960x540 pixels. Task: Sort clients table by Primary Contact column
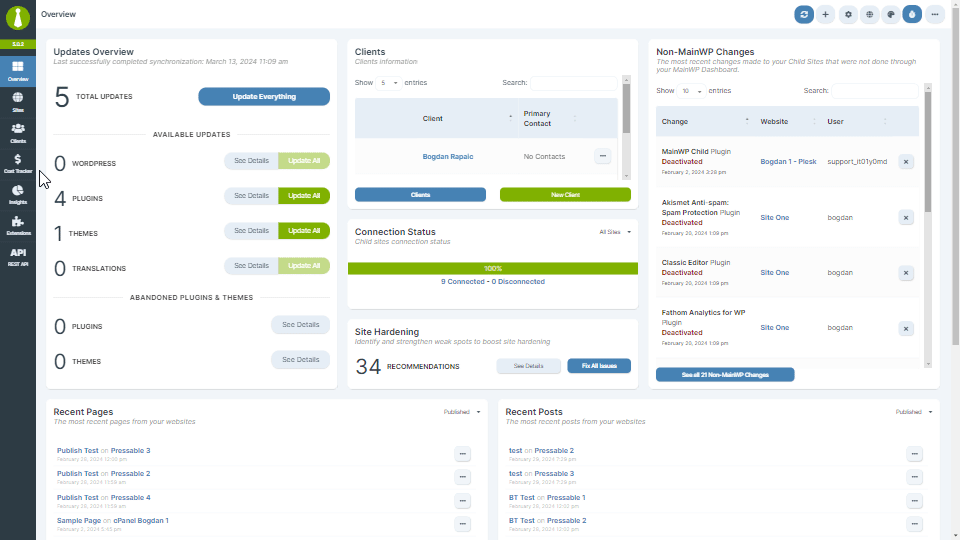click(x=549, y=118)
